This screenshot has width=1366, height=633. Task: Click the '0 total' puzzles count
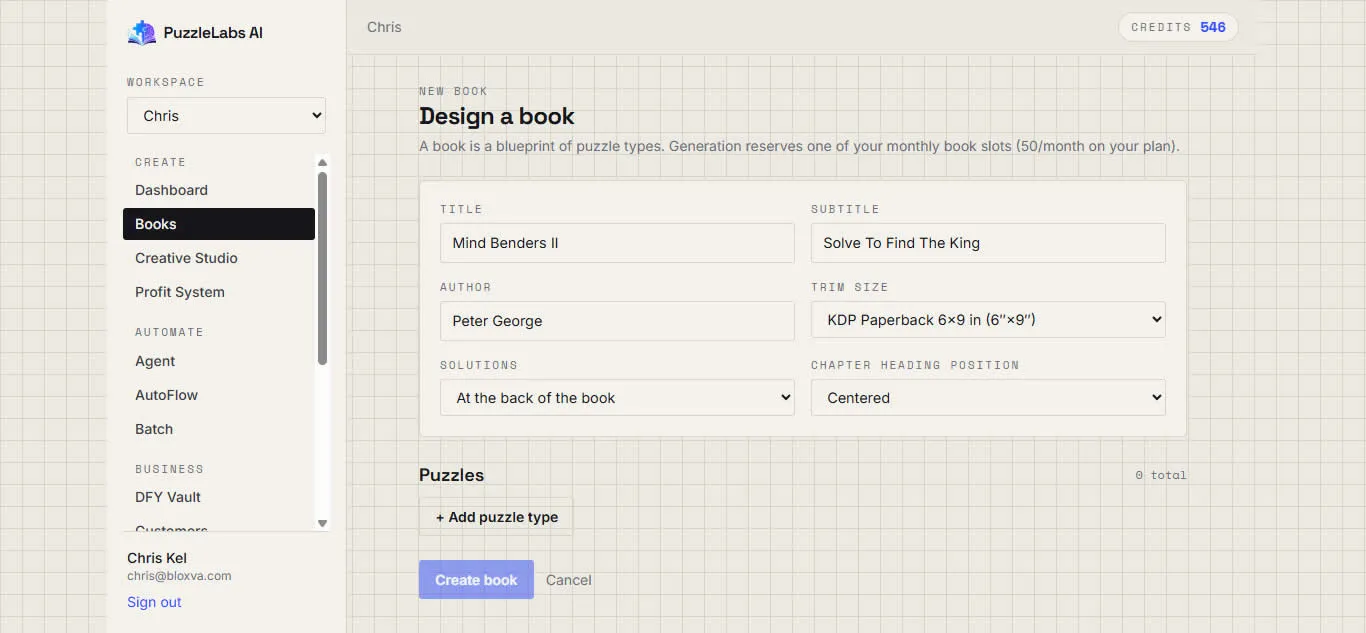point(1161,475)
